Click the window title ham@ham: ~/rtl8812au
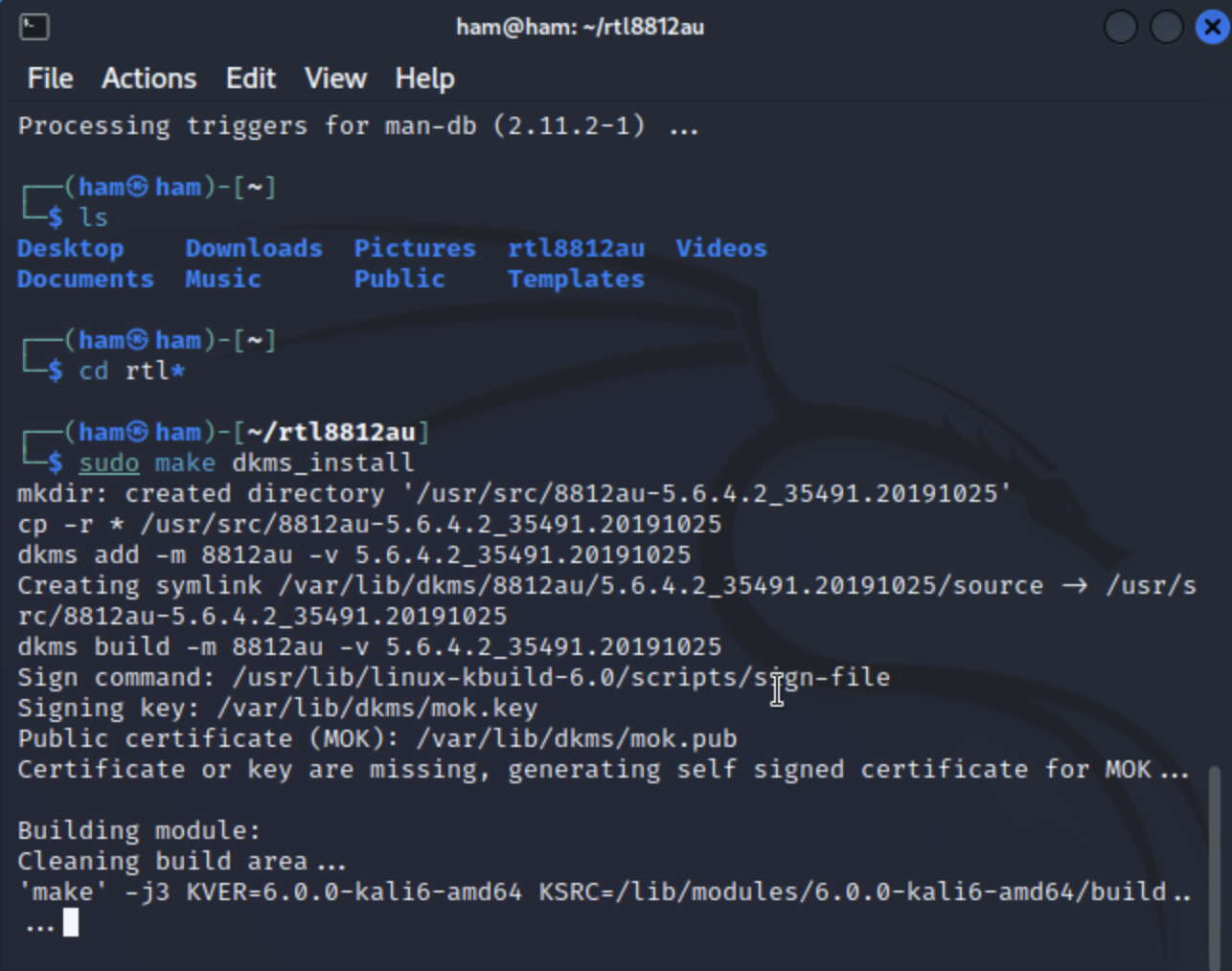The width and height of the screenshot is (1232, 971). (579, 27)
